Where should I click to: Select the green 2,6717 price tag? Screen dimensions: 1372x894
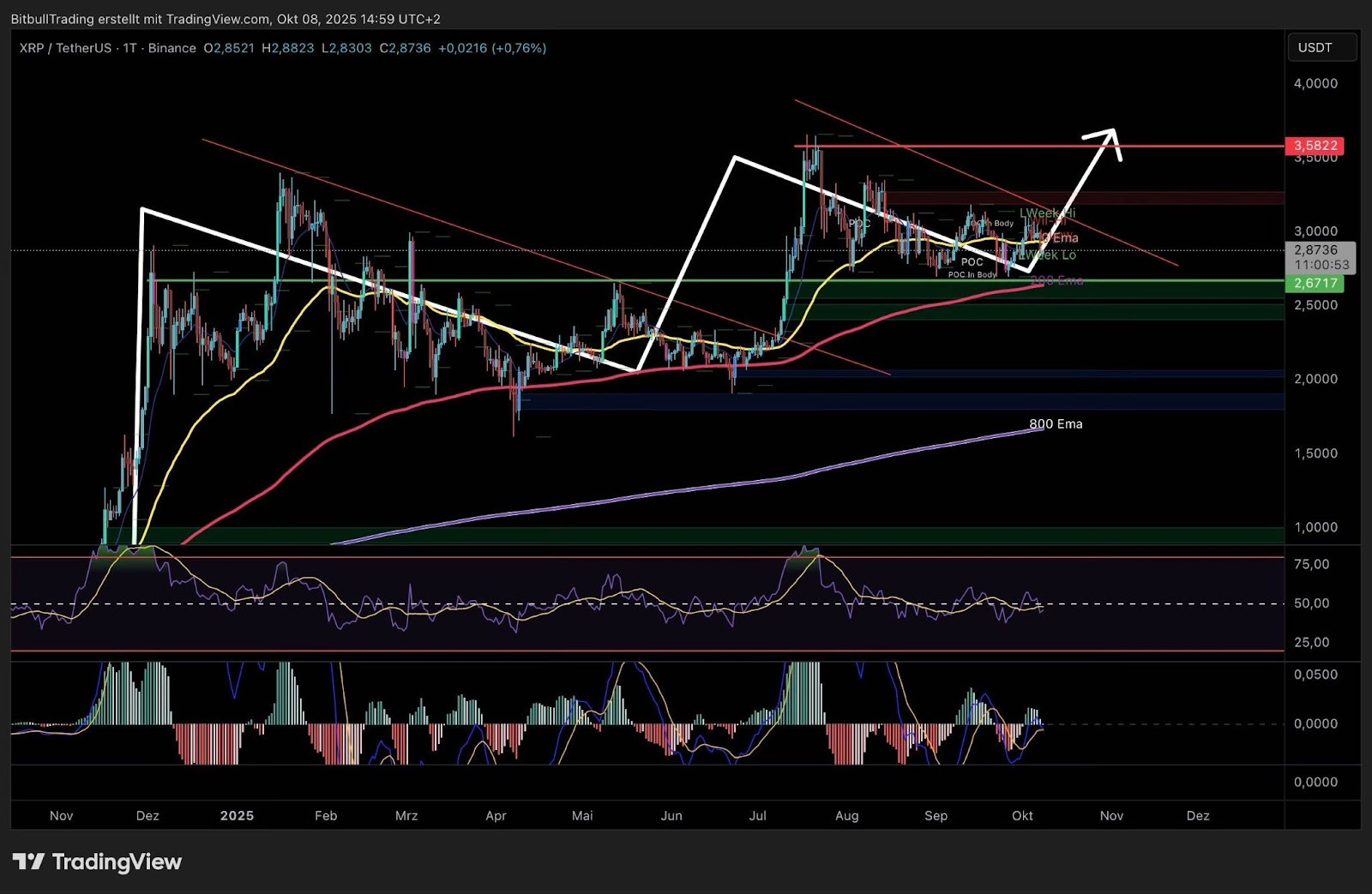1315,283
